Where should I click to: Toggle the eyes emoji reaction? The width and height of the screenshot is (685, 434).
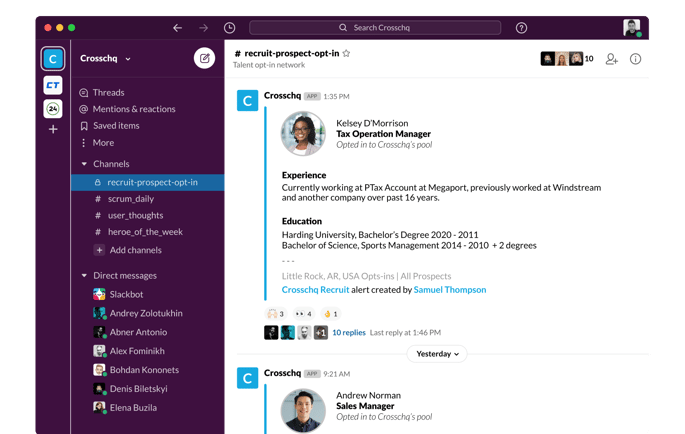pyautogui.click(x=303, y=314)
